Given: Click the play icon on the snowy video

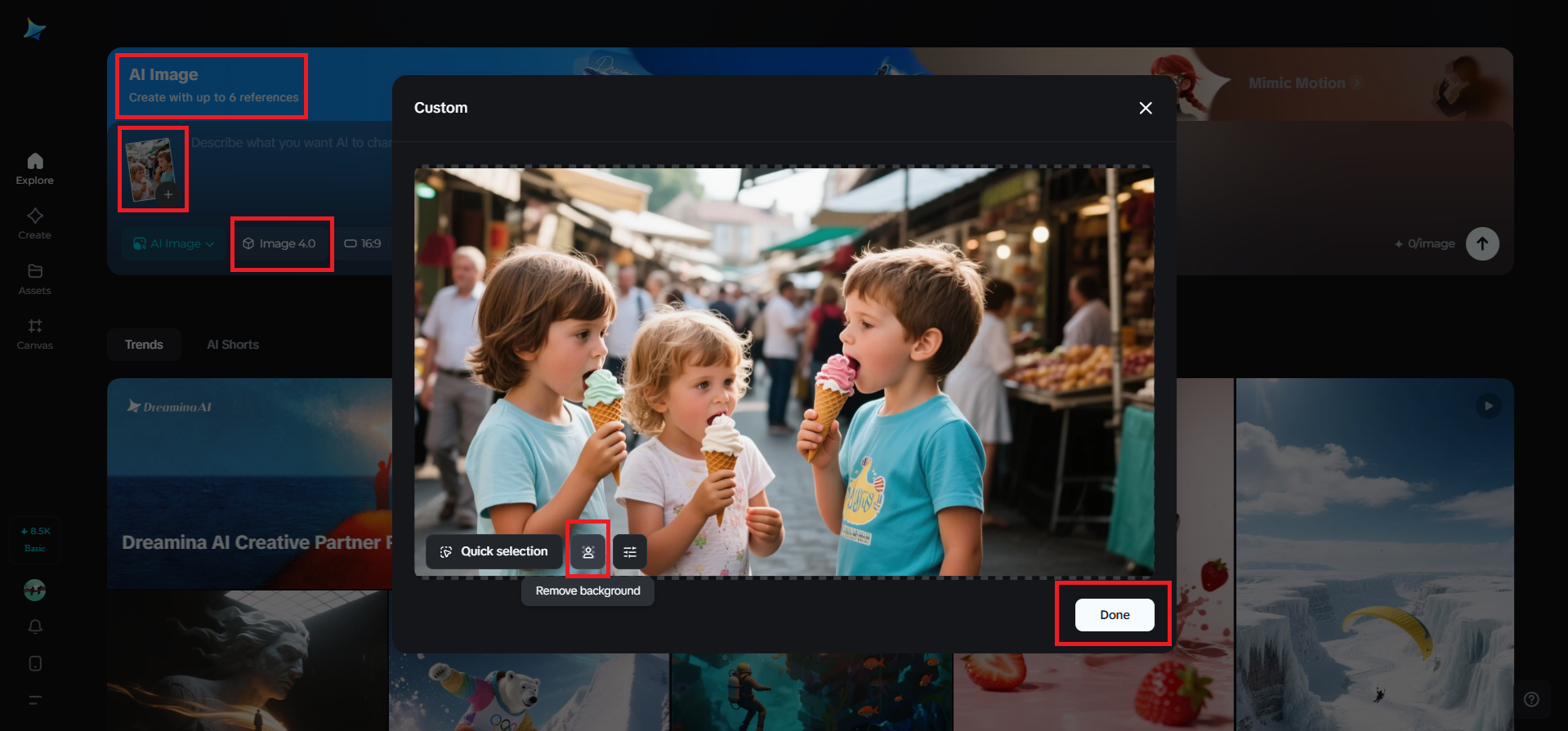Looking at the screenshot, I should tap(1489, 406).
